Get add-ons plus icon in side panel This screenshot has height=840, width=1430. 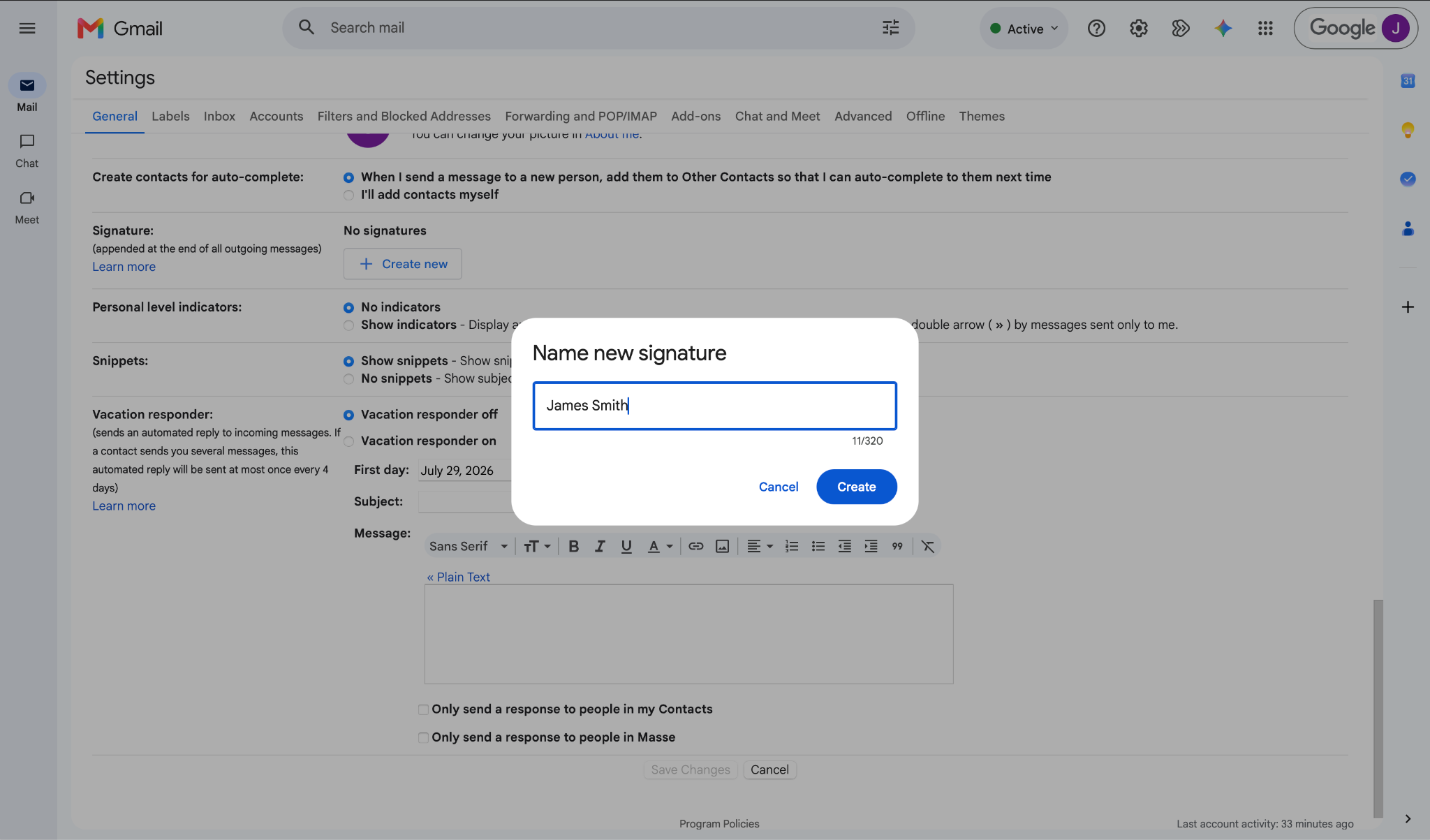(x=1408, y=307)
